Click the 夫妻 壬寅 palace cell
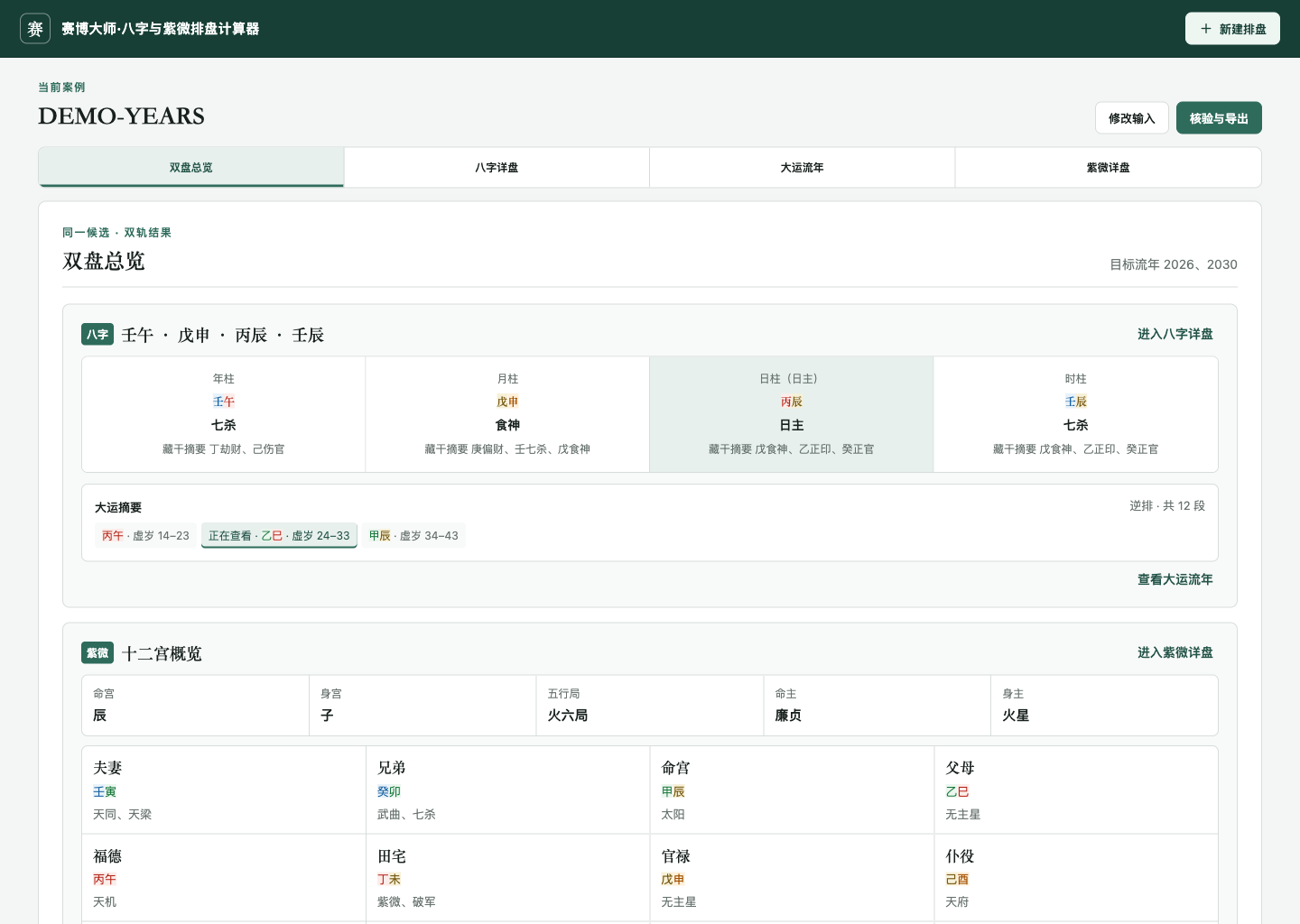The height and width of the screenshot is (924, 1300). point(224,790)
